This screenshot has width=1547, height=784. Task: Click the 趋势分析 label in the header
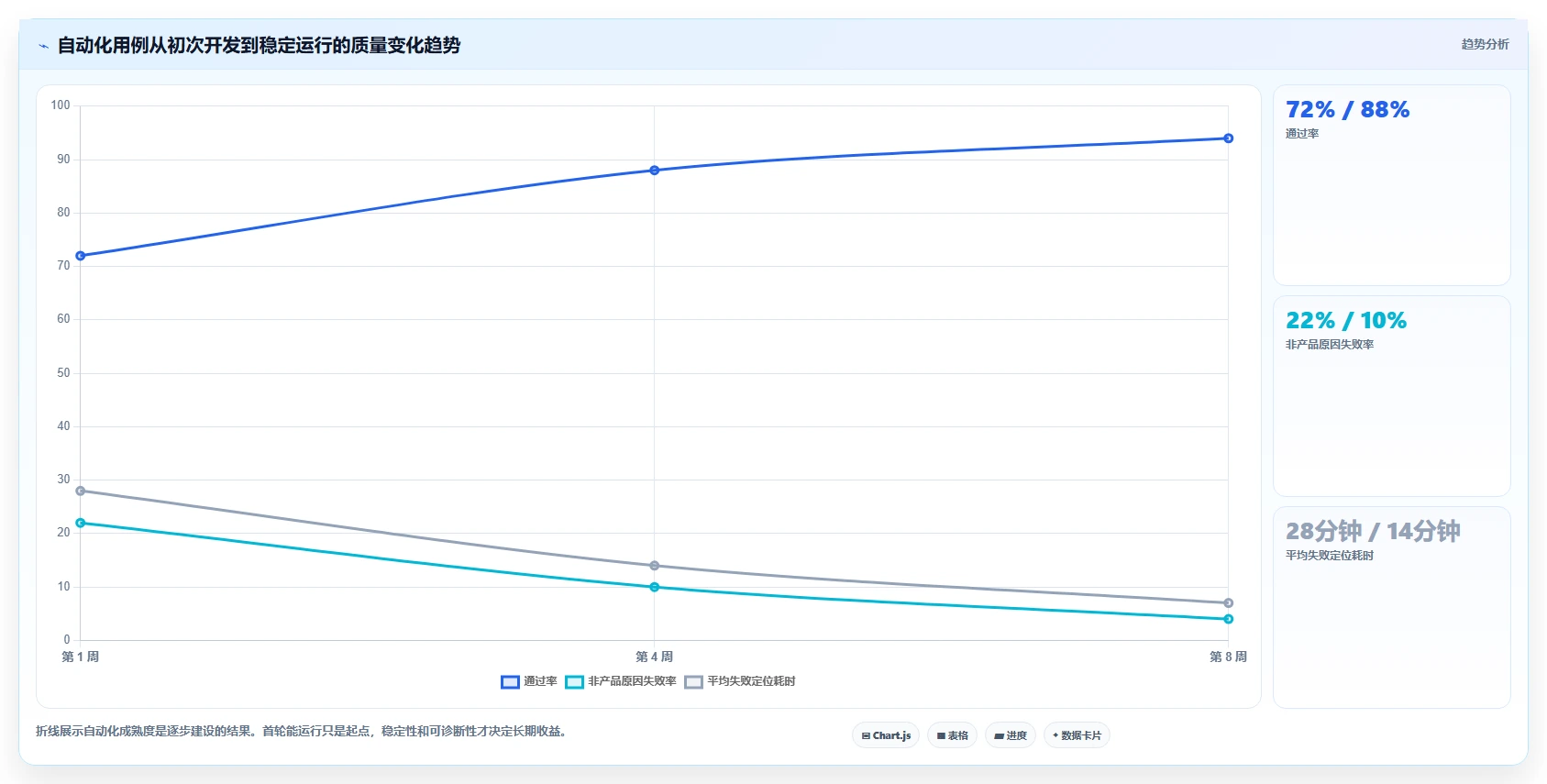(x=1485, y=44)
